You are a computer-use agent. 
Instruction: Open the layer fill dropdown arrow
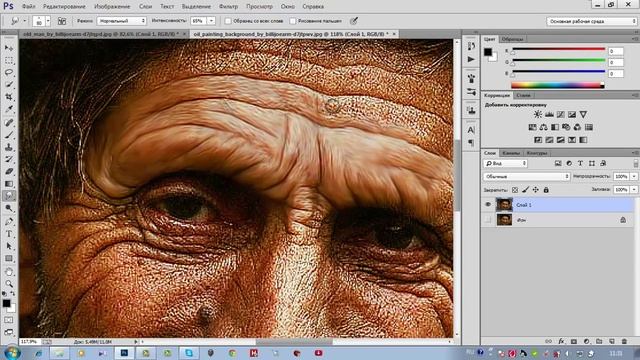click(x=634, y=190)
